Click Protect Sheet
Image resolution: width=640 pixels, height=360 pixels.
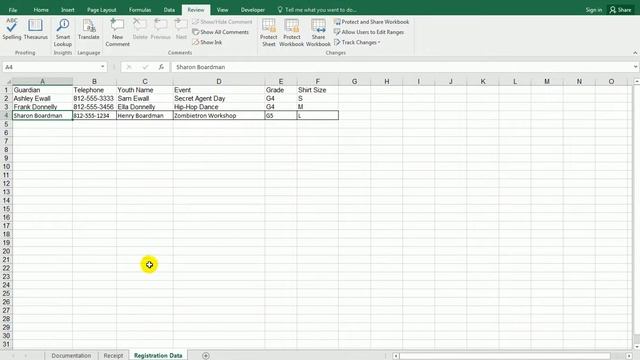[x=269, y=33]
